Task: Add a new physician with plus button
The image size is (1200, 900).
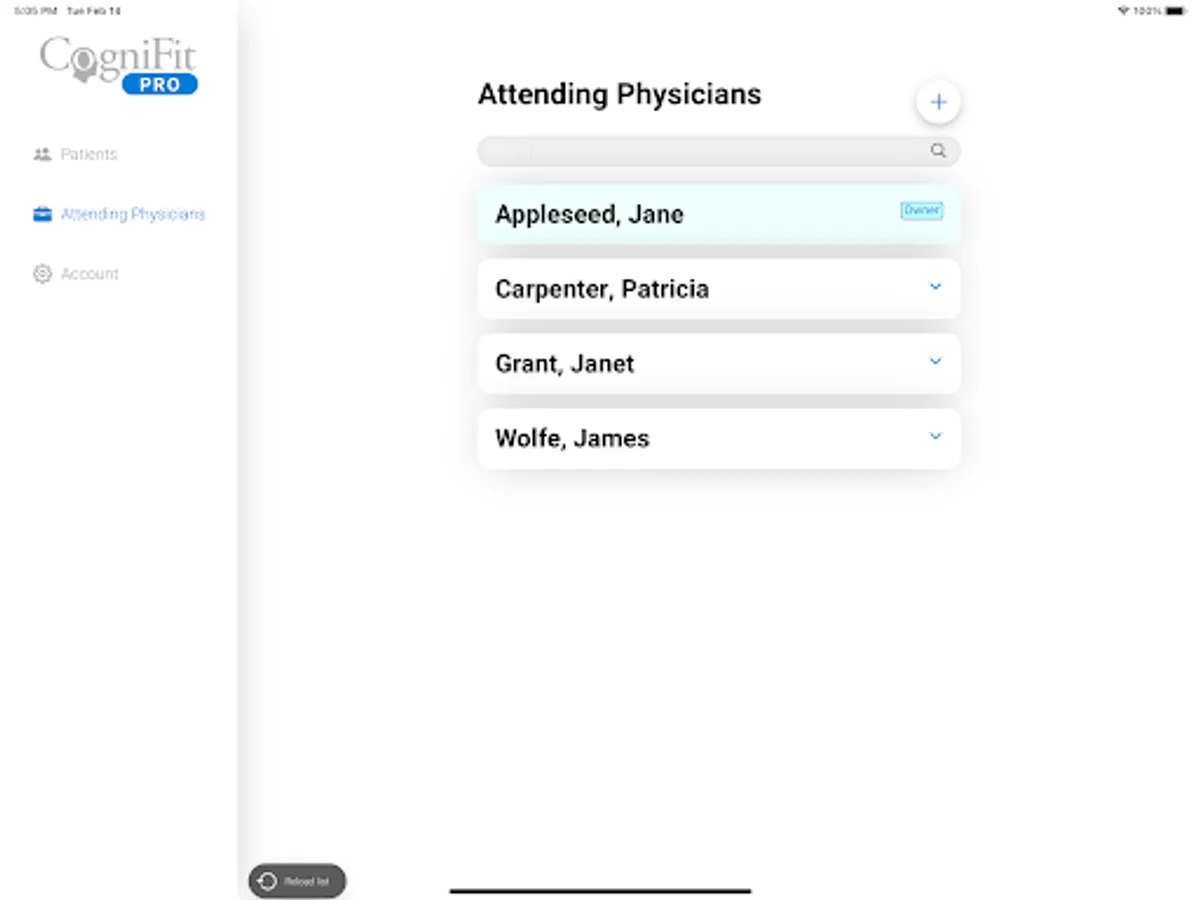Action: coord(938,102)
